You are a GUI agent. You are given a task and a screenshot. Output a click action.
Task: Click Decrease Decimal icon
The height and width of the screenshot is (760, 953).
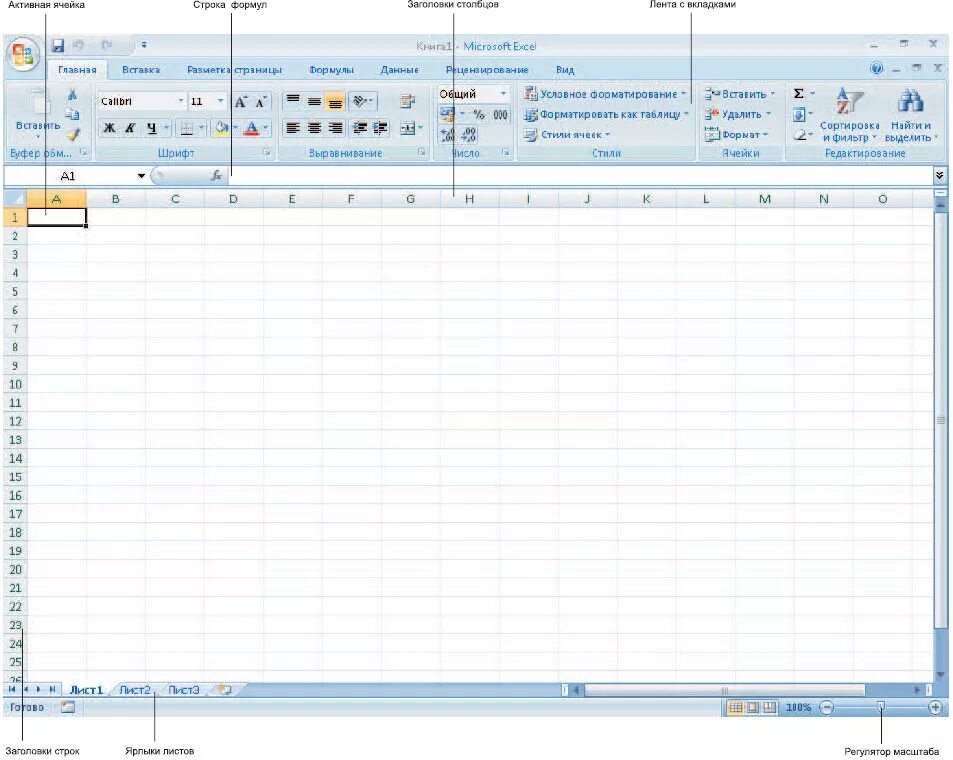(469, 134)
